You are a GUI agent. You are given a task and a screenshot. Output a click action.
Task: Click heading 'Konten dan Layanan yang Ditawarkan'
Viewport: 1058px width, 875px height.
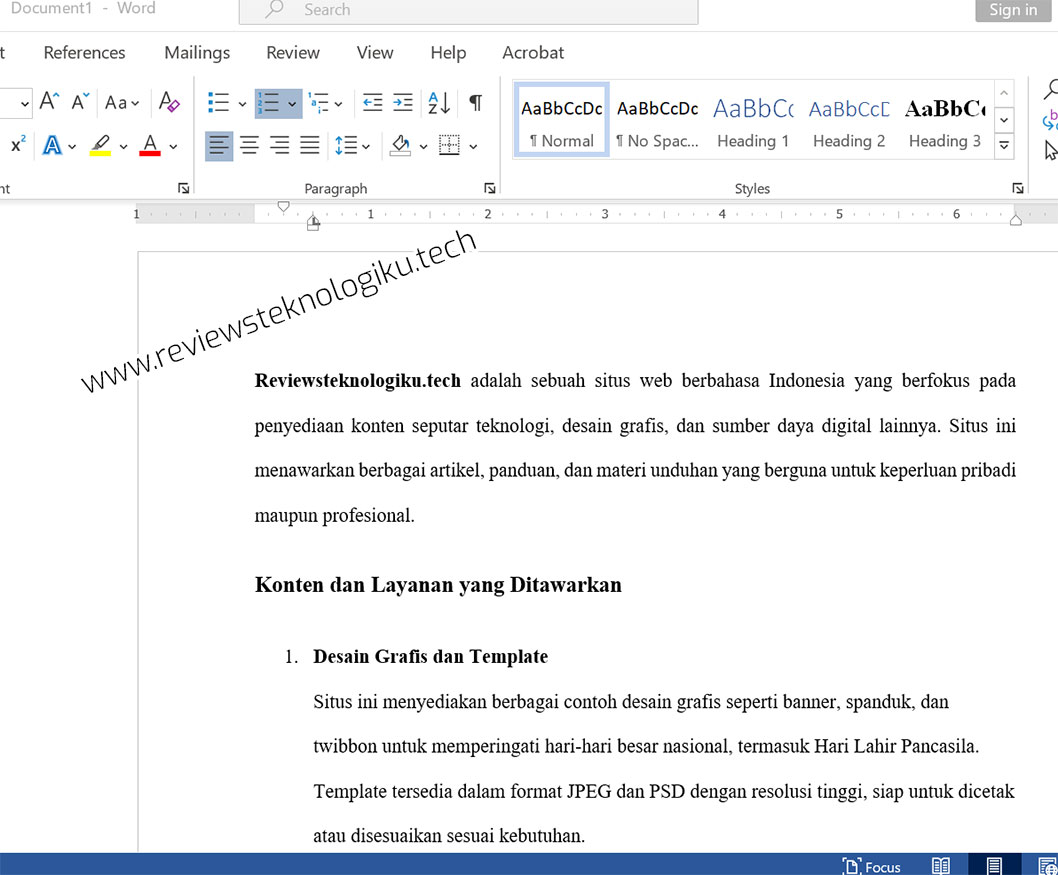[x=438, y=584]
